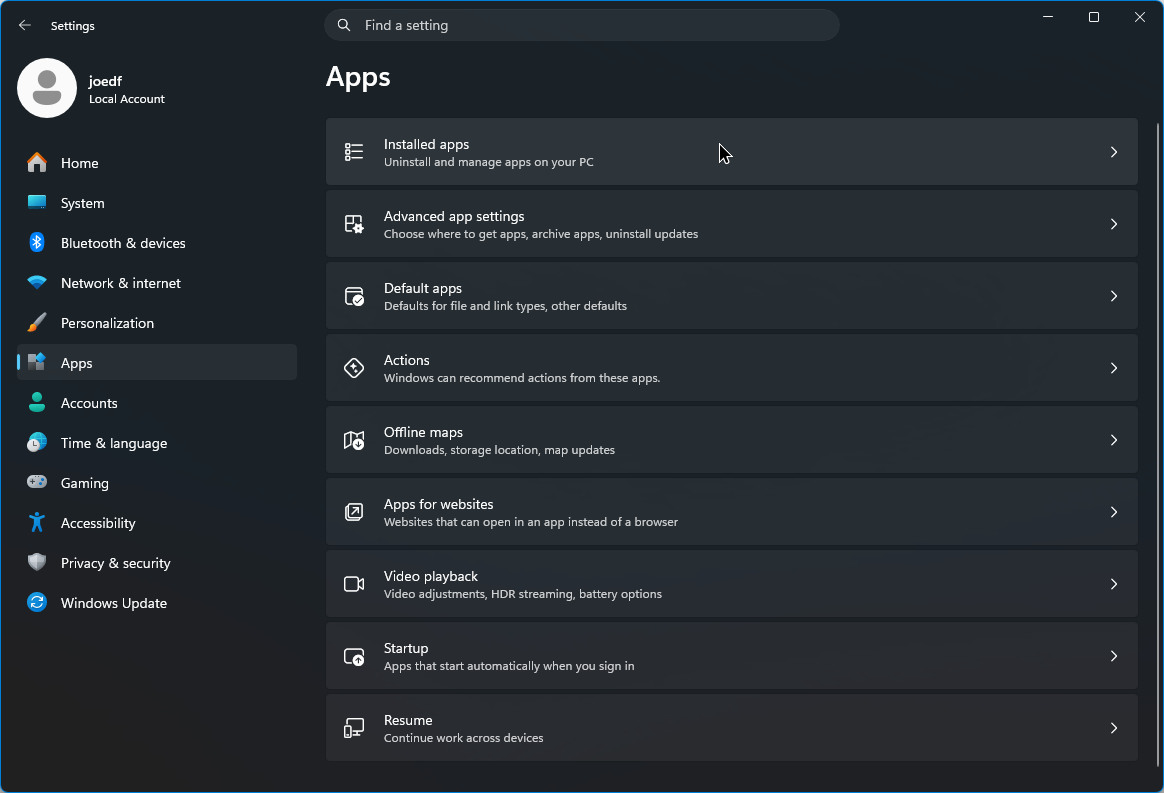1164x793 pixels.
Task: Click the Apps for websites icon
Action: coord(354,512)
